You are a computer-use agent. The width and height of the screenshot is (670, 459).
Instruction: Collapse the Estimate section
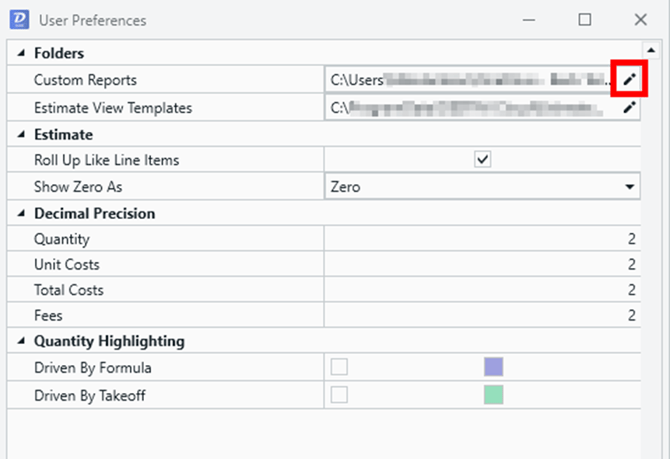coord(22,134)
